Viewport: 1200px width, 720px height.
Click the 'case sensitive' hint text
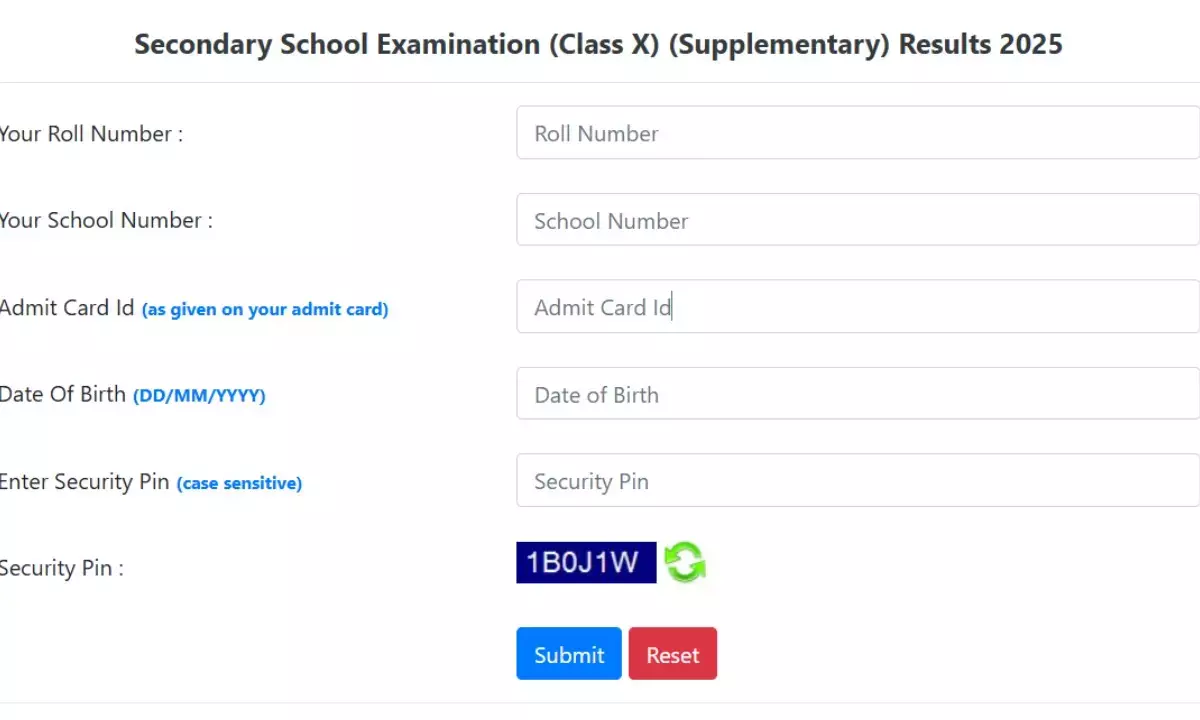(x=239, y=483)
